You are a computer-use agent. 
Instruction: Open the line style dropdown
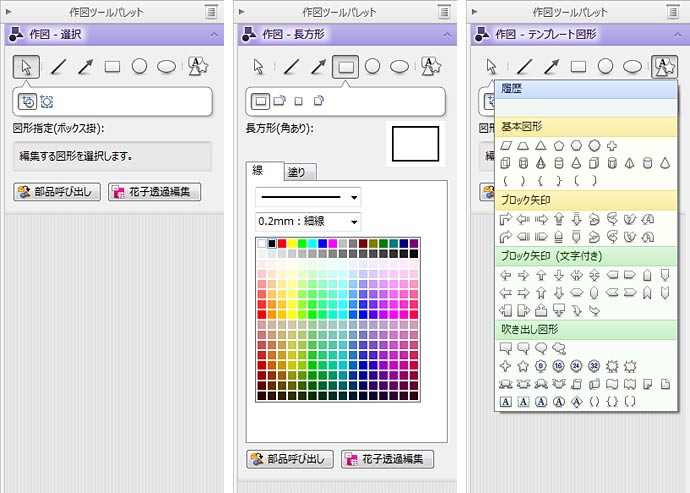click(x=307, y=197)
